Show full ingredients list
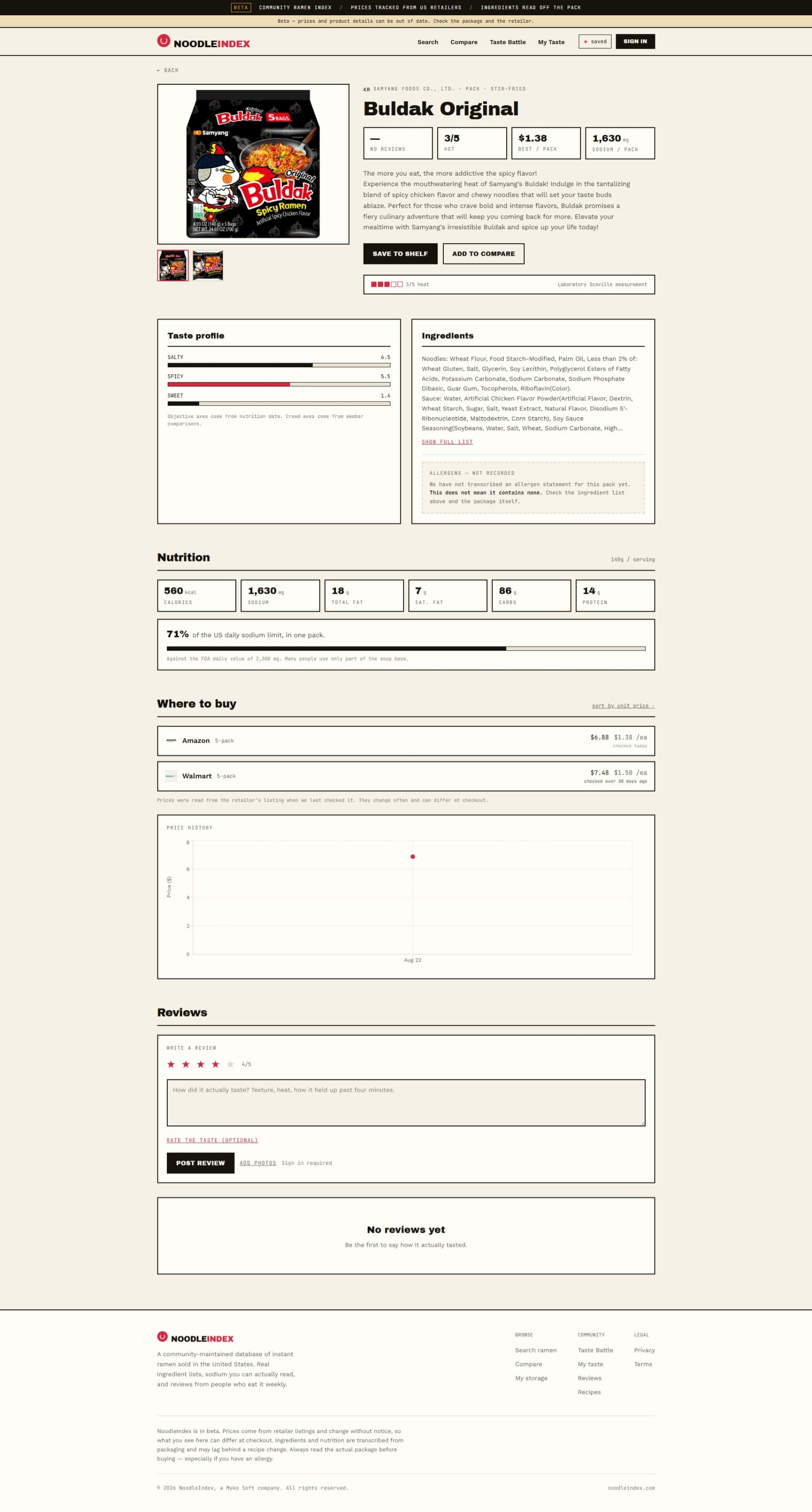The width and height of the screenshot is (812, 1512). pyautogui.click(x=447, y=442)
